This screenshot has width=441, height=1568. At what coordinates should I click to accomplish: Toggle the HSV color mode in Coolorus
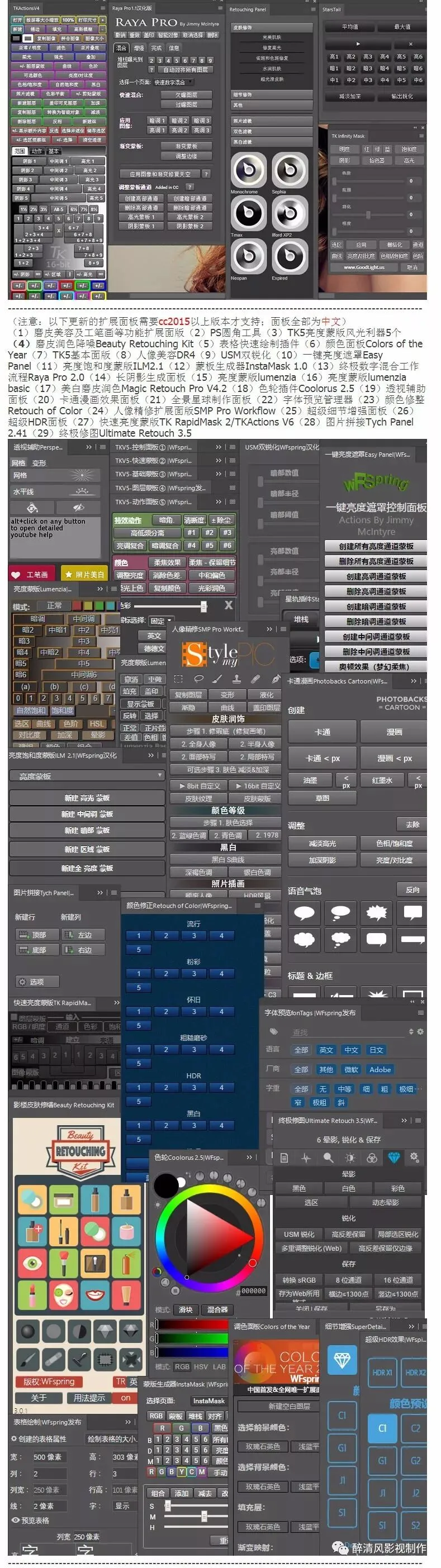[x=201, y=1366]
